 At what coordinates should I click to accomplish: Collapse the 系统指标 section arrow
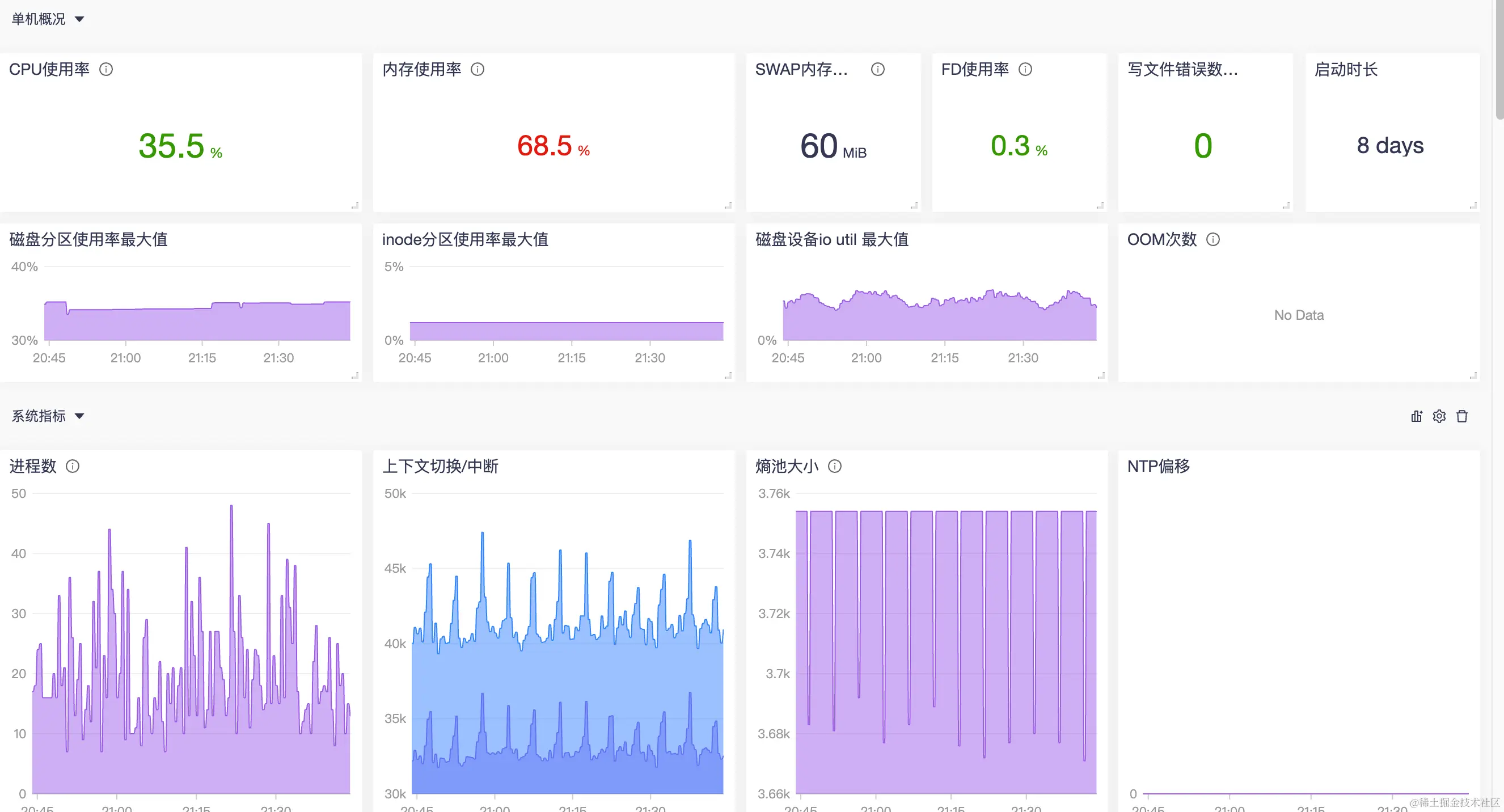click(79, 416)
